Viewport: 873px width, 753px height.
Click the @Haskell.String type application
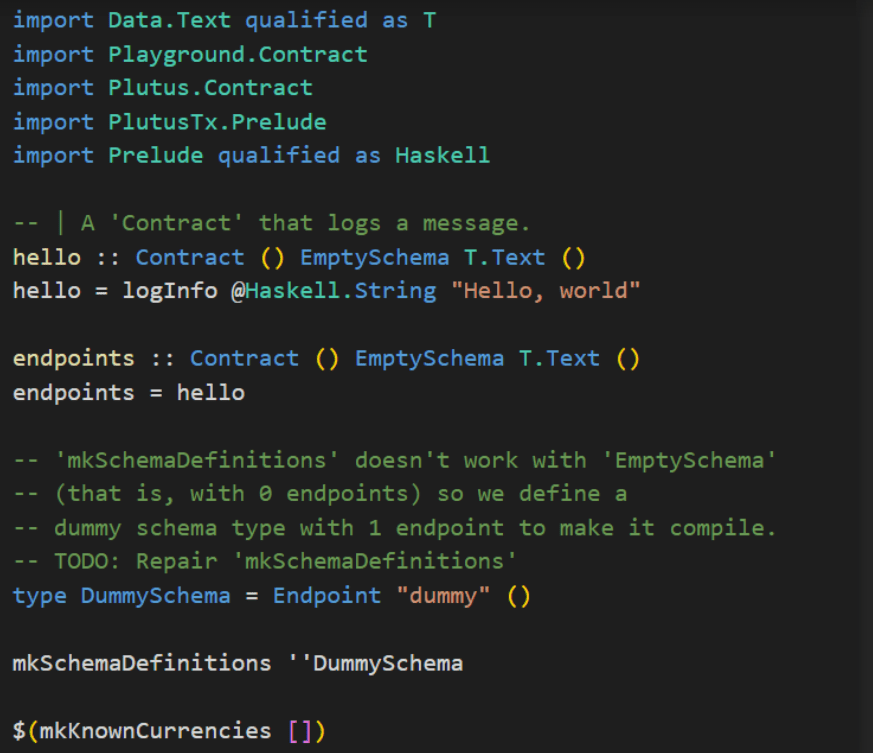pos(340,291)
